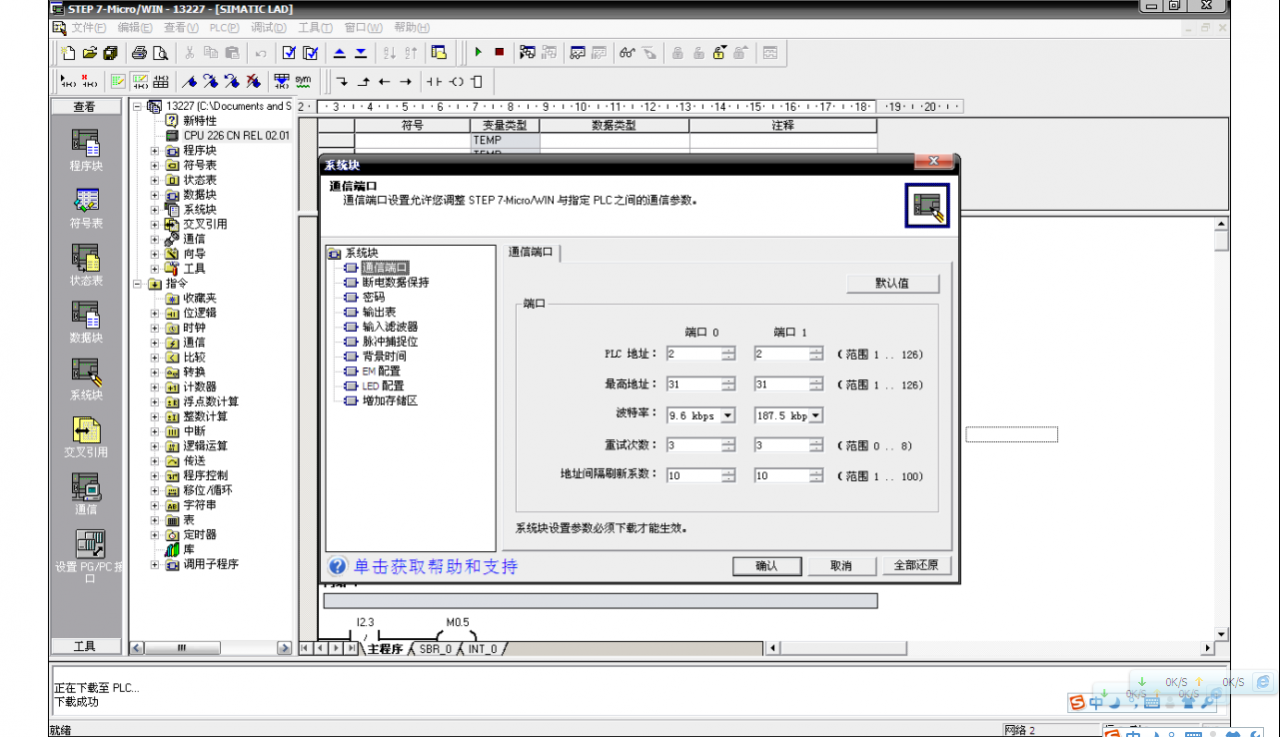Select 增加存储区 in the 系统块 tree
The height and width of the screenshot is (737, 1280).
coord(390,400)
